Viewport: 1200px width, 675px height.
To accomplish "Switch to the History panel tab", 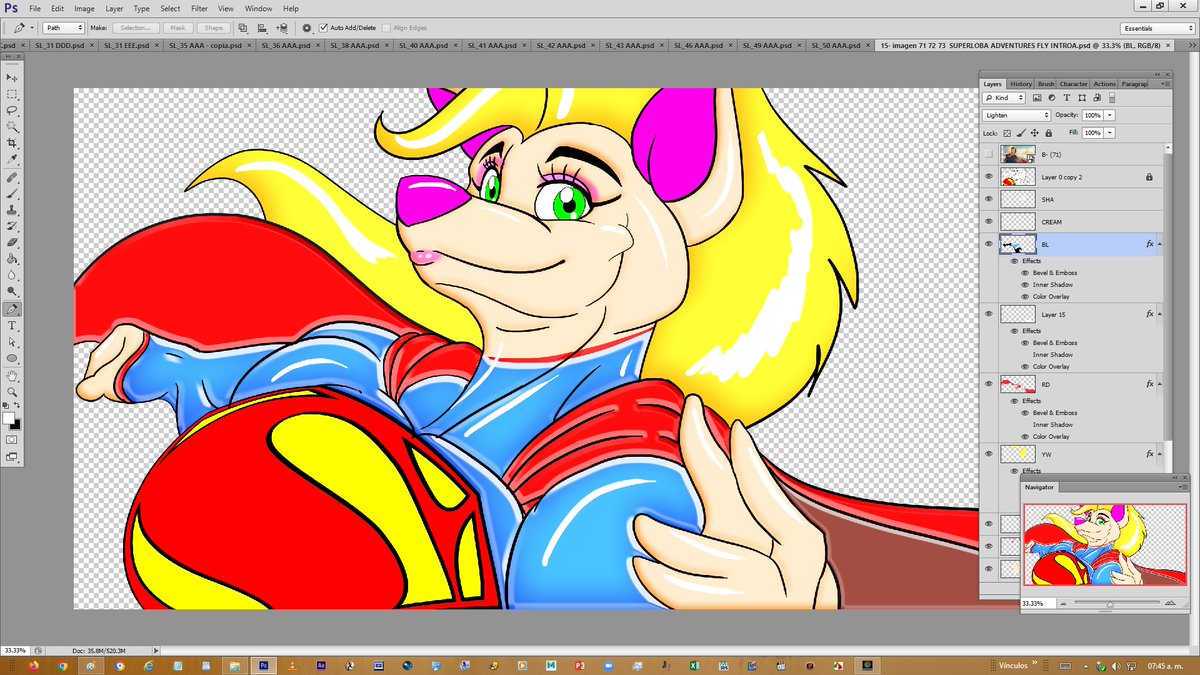I will click(1021, 84).
